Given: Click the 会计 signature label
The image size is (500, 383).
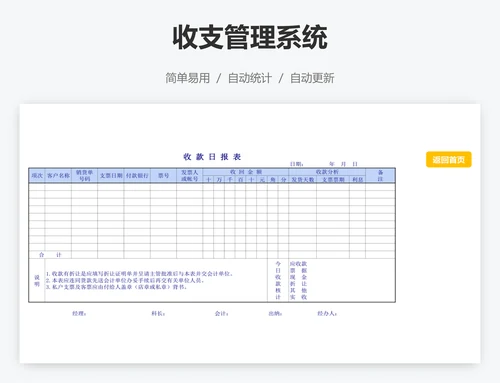Looking at the screenshot, I should click(222, 314).
